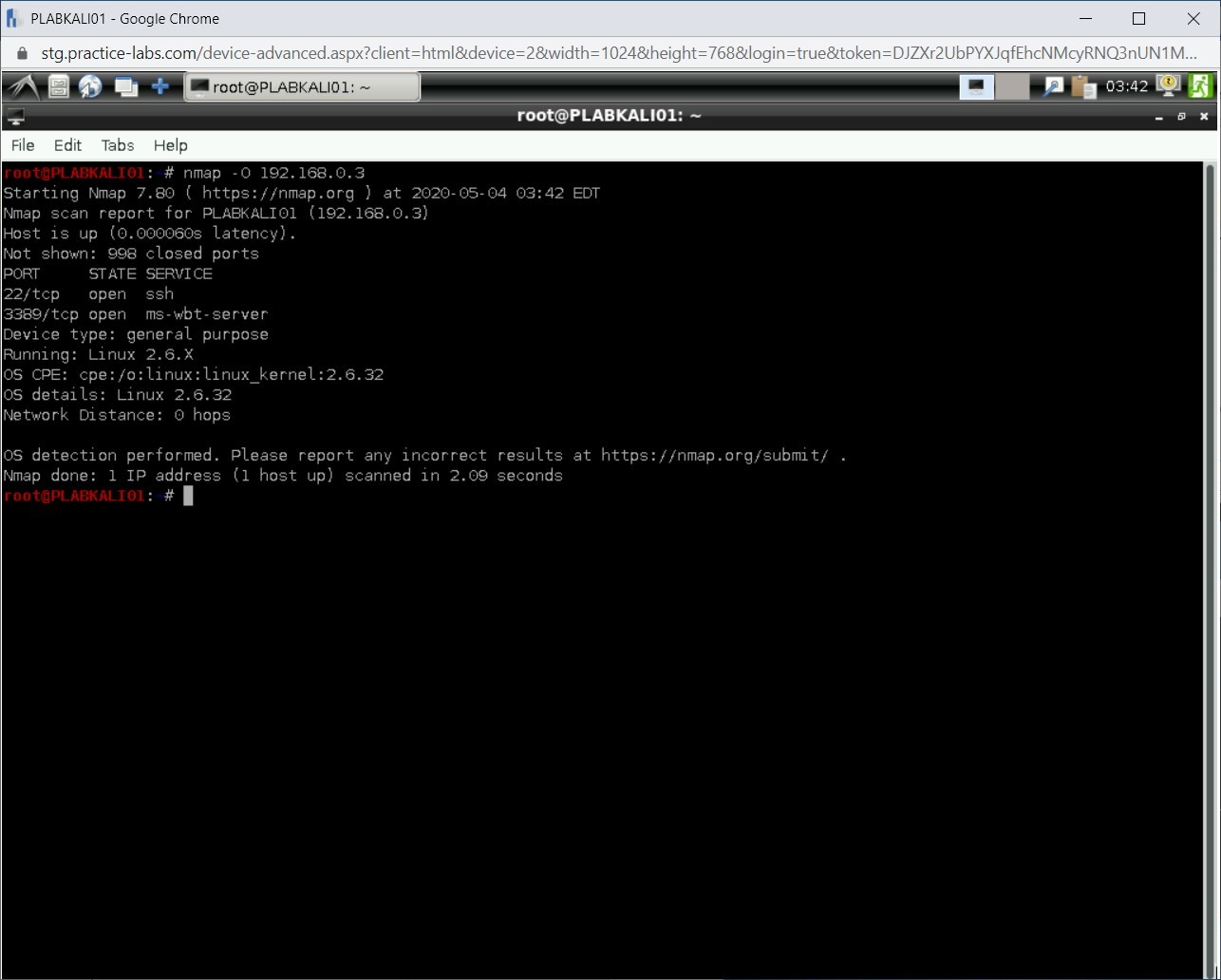Open the File menu in terminal
1221x980 pixels.
coord(23,145)
